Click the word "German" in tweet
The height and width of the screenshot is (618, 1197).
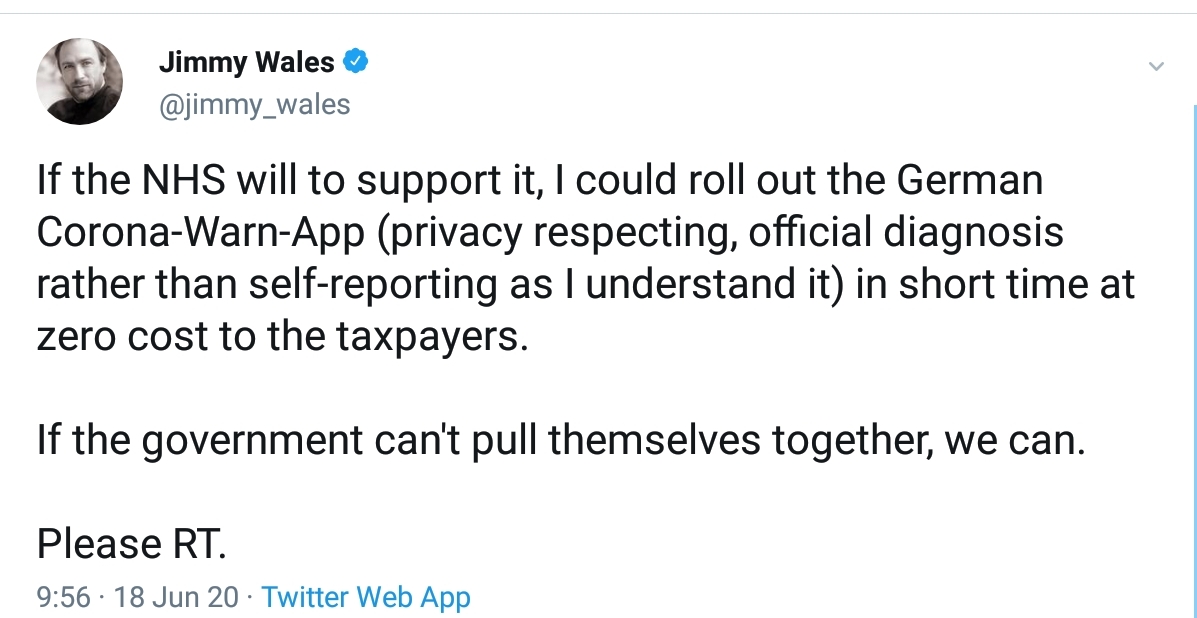(x=970, y=180)
